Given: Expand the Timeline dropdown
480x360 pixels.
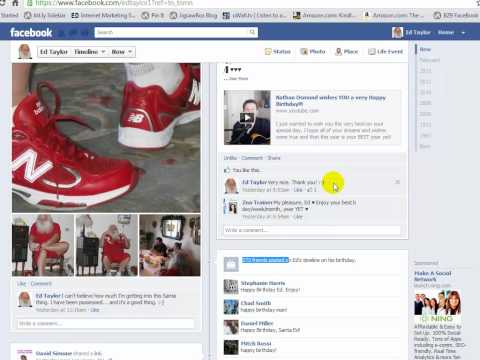Looking at the screenshot, I should pyautogui.click(x=90, y=52).
